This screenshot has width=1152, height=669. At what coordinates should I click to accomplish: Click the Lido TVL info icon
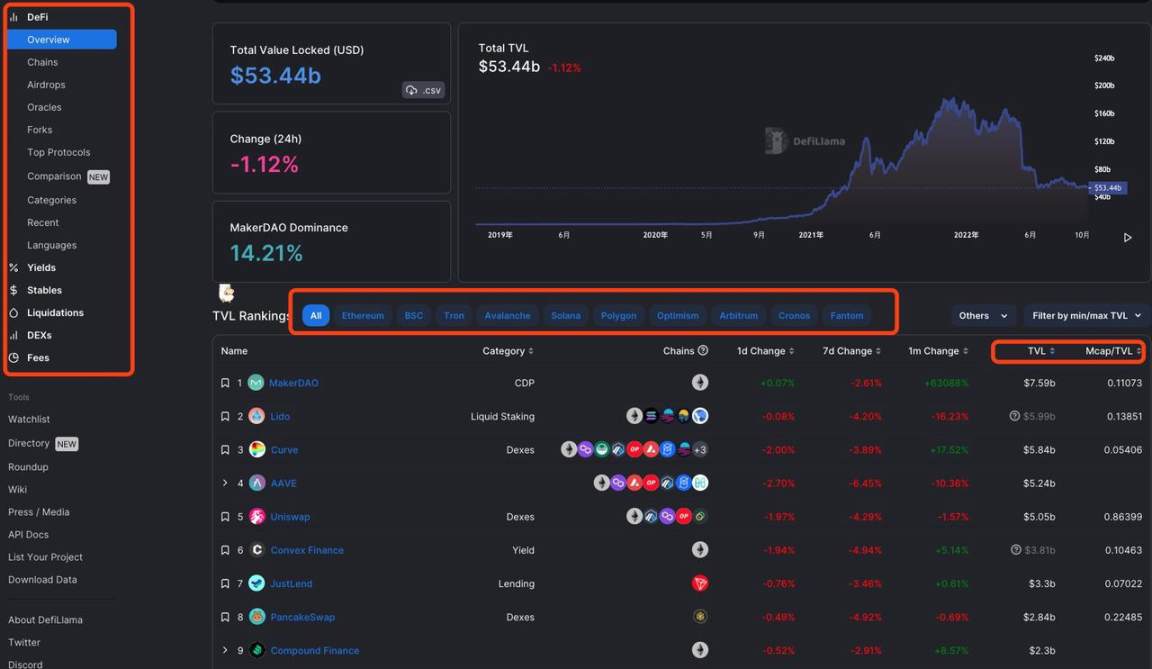(x=1015, y=416)
